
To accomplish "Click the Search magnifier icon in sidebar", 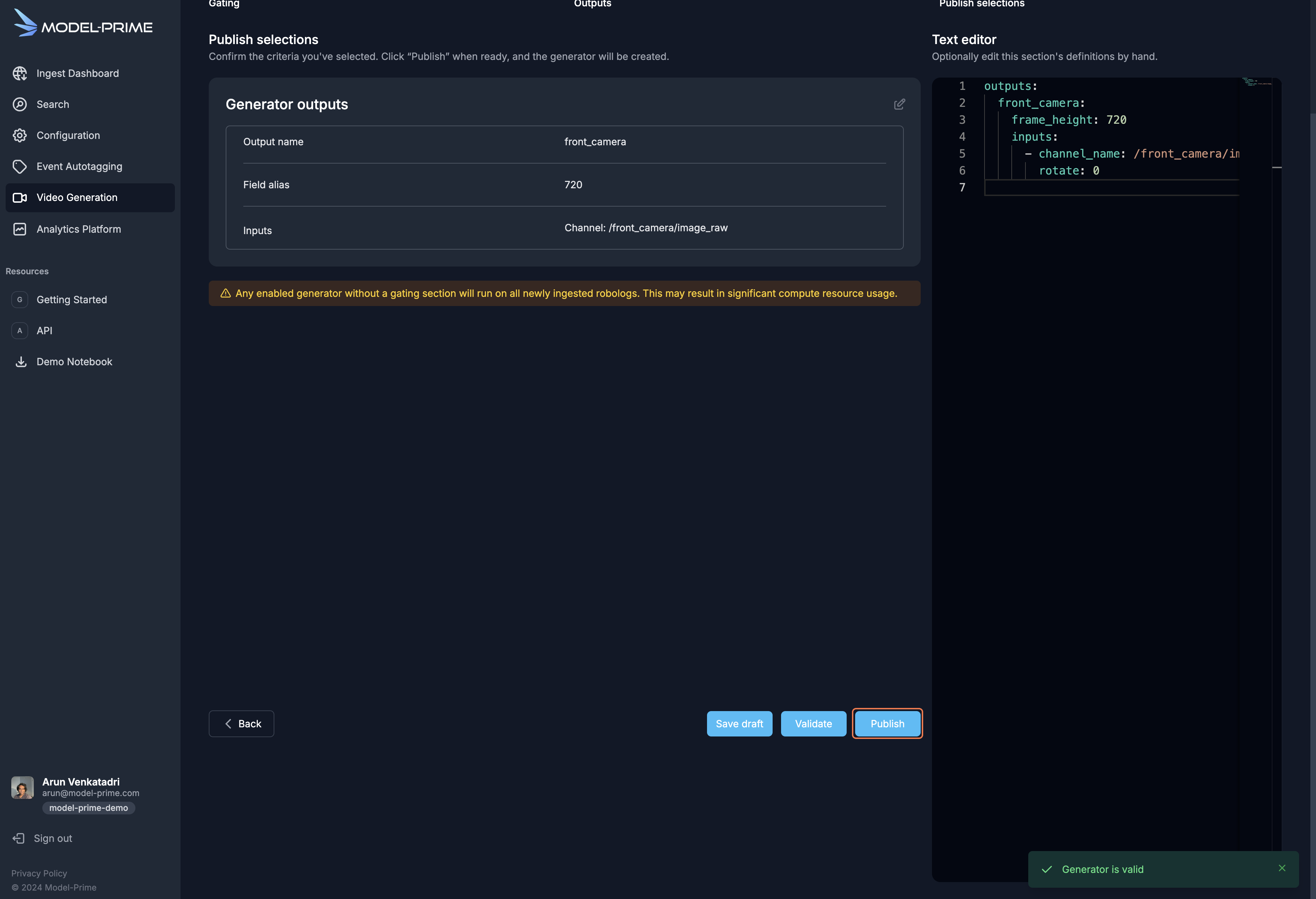I will tap(20, 104).
